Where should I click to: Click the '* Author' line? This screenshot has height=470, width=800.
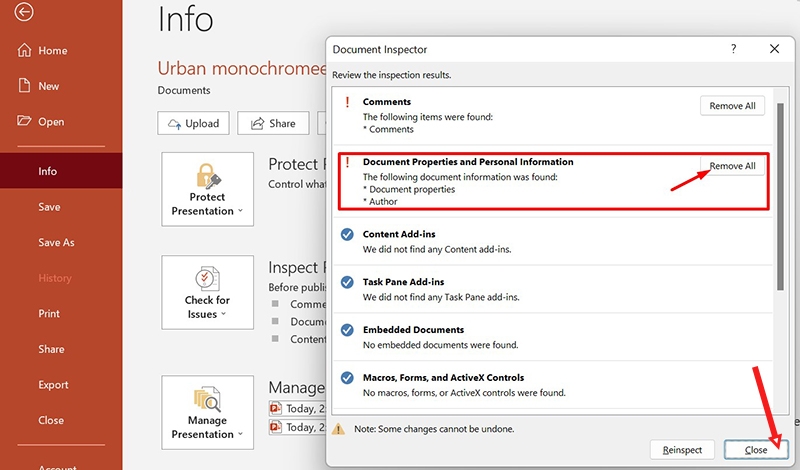point(380,202)
